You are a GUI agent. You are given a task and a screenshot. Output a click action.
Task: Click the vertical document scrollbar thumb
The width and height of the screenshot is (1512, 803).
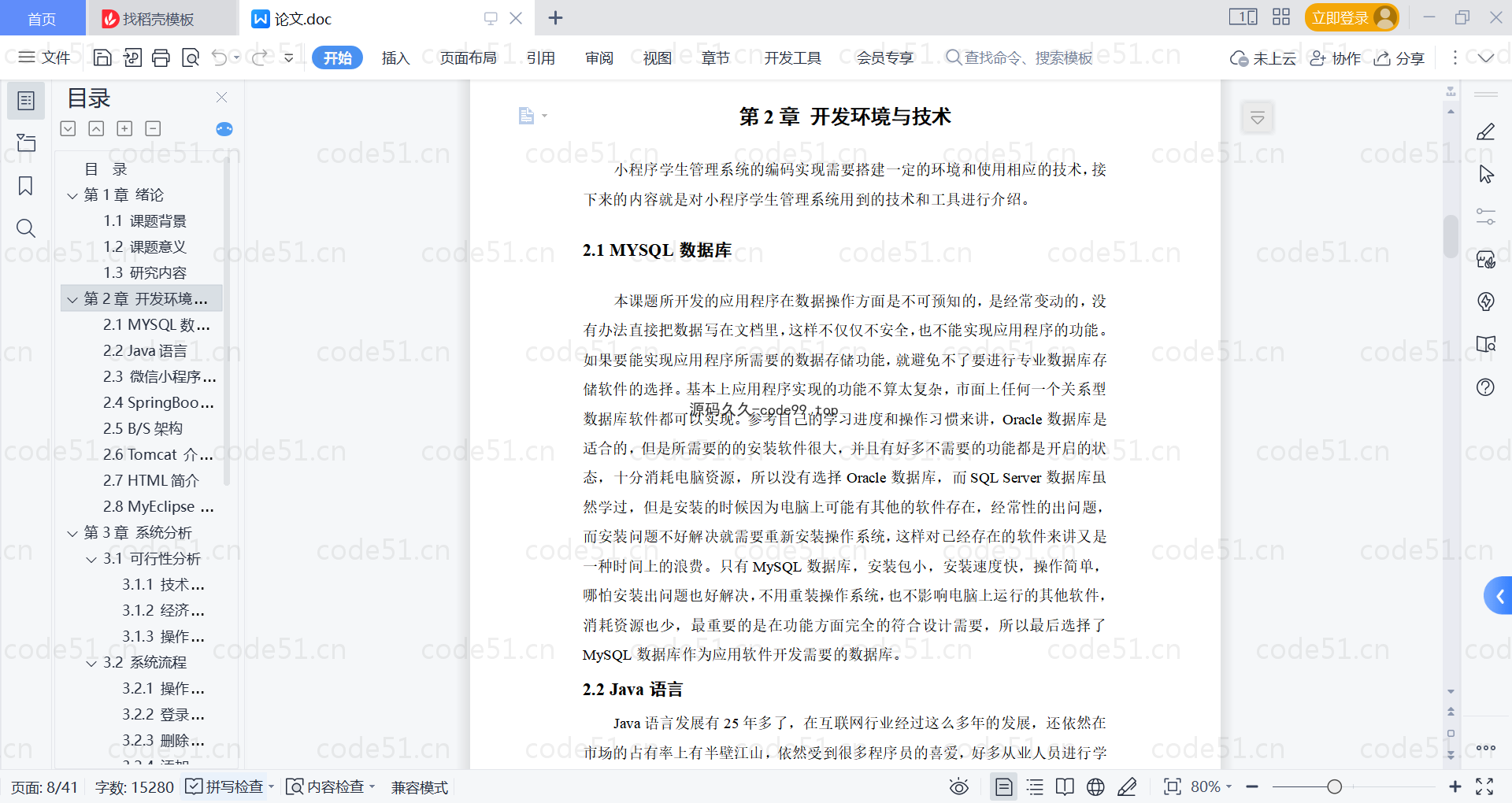coord(1451,236)
